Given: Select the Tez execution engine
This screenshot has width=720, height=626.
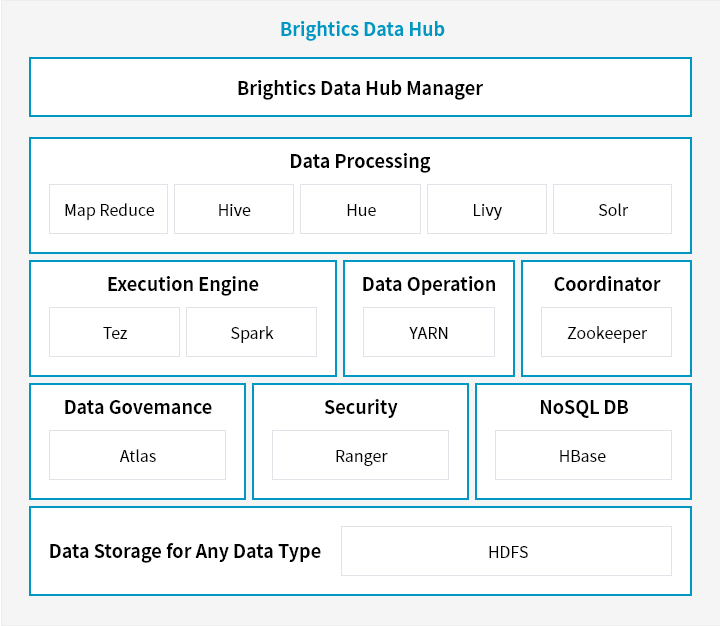Looking at the screenshot, I should (x=114, y=332).
